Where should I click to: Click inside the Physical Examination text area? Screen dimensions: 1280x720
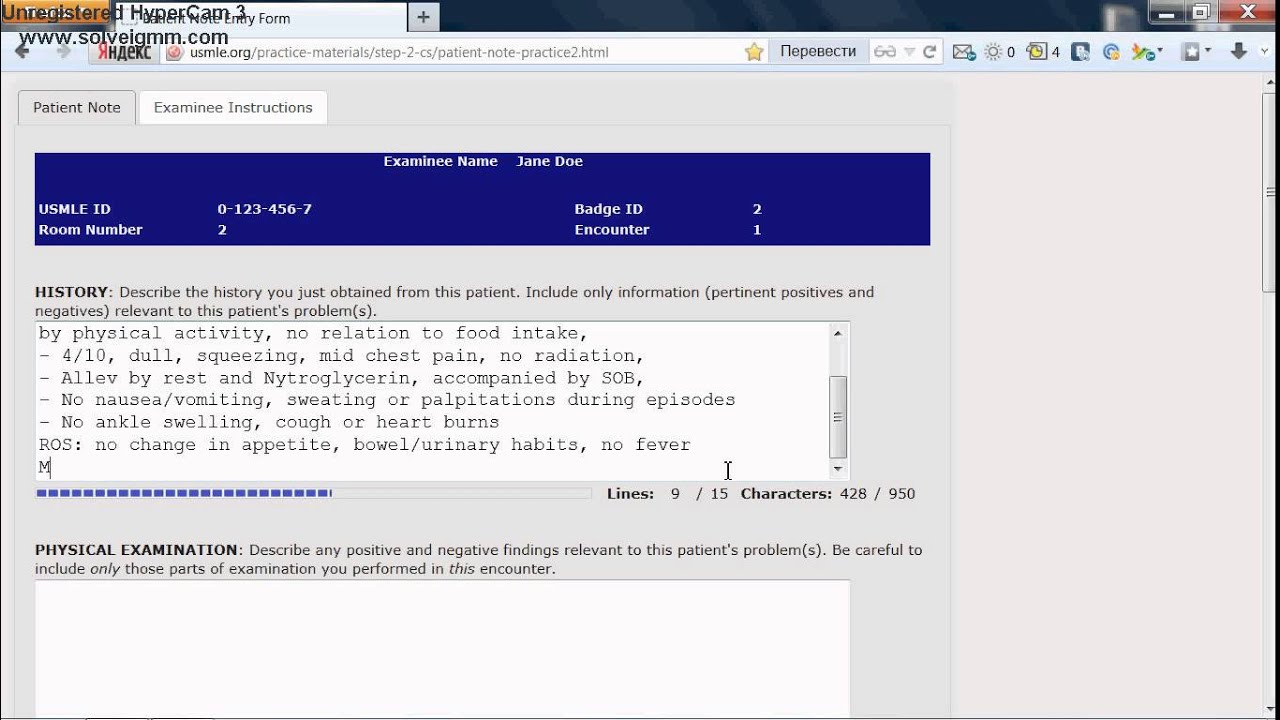point(442,648)
